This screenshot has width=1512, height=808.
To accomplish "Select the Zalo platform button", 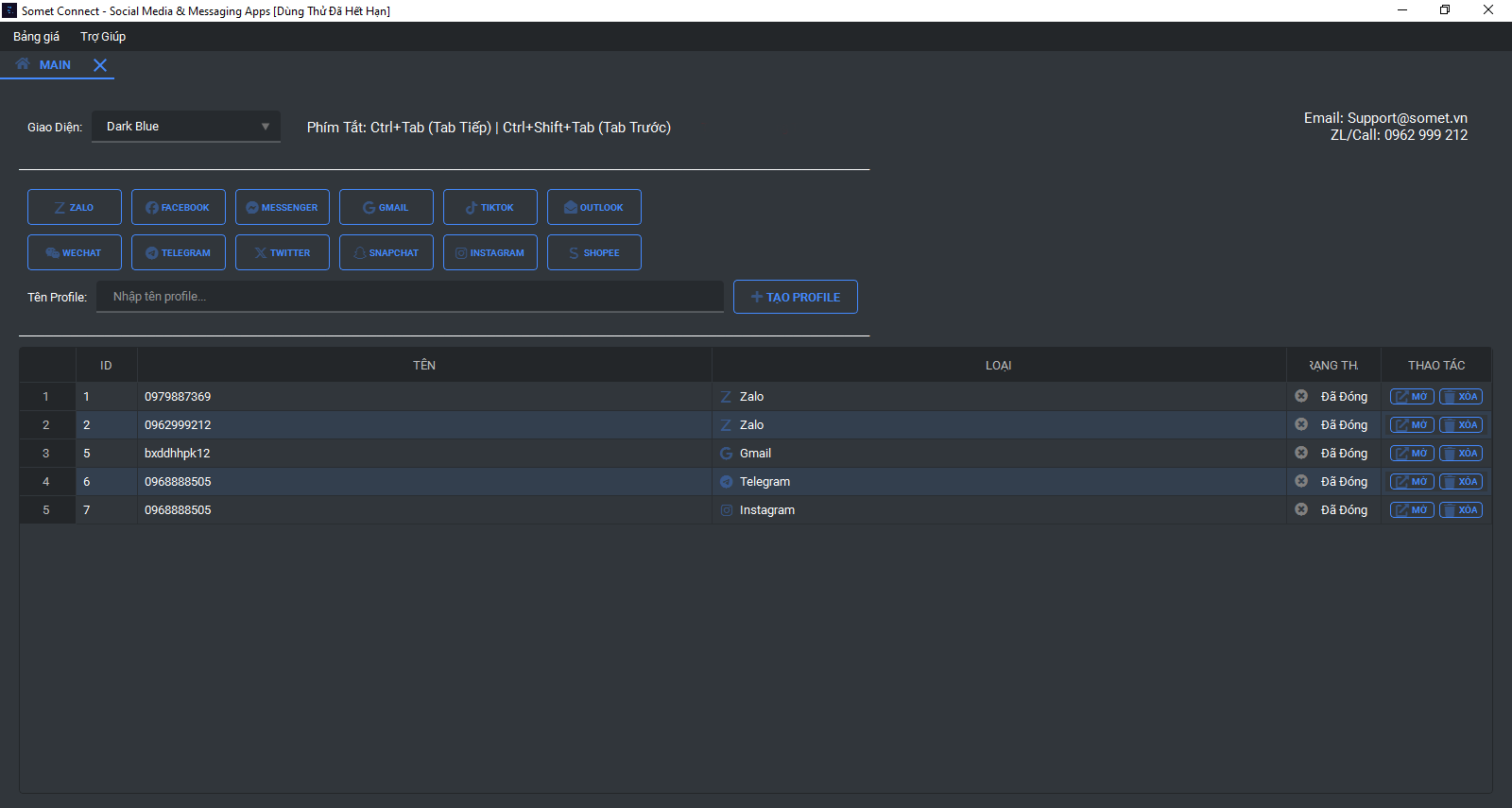I will (75, 207).
